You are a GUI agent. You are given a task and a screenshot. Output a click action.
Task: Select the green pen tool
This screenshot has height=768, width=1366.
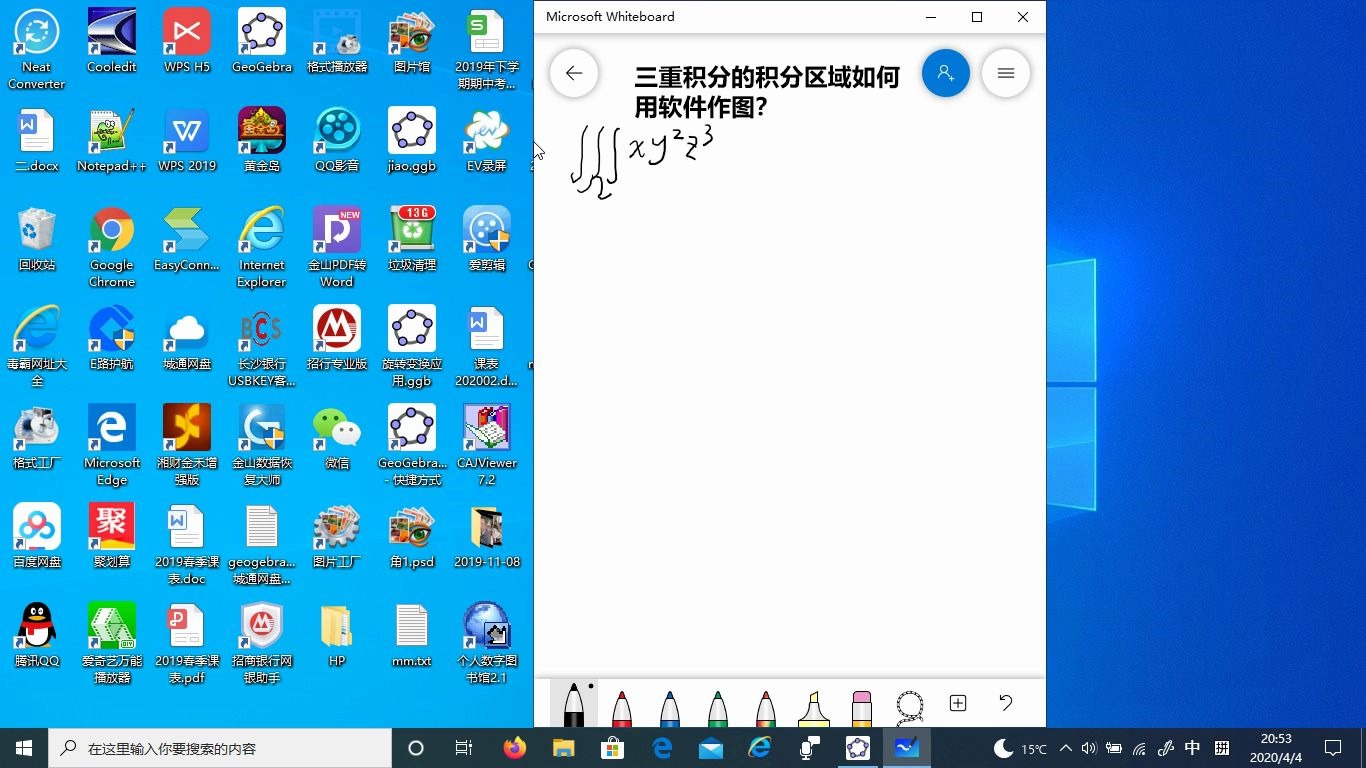click(717, 707)
